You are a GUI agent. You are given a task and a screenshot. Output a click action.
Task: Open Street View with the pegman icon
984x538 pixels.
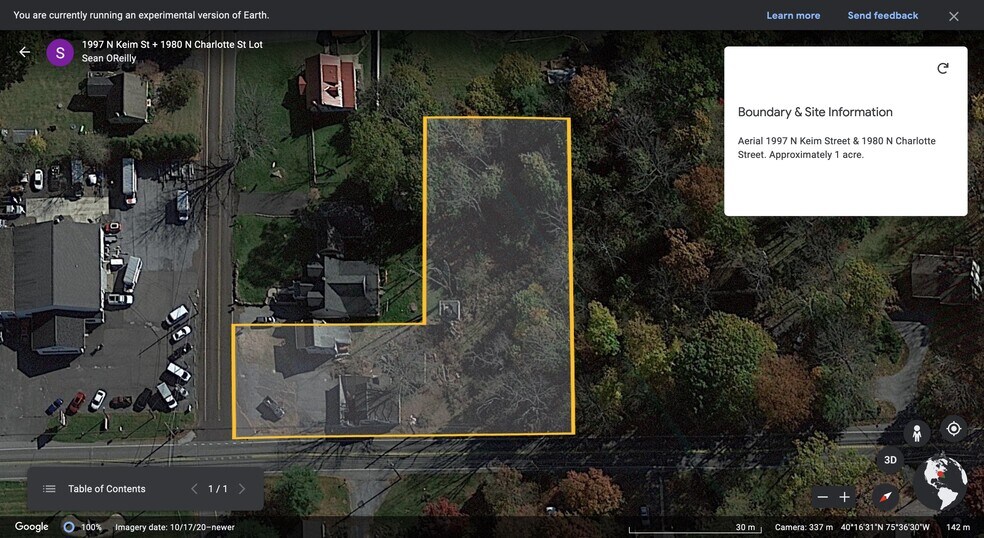915,433
